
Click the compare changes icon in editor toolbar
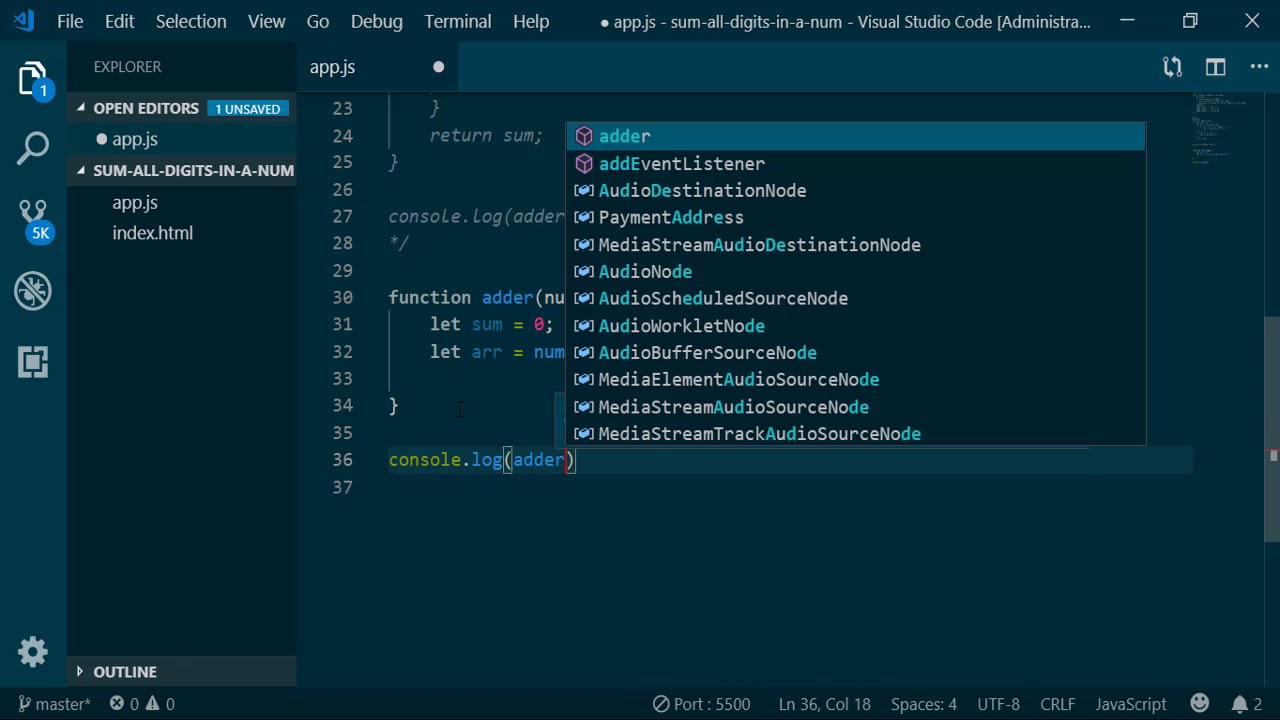tap(1172, 67)
